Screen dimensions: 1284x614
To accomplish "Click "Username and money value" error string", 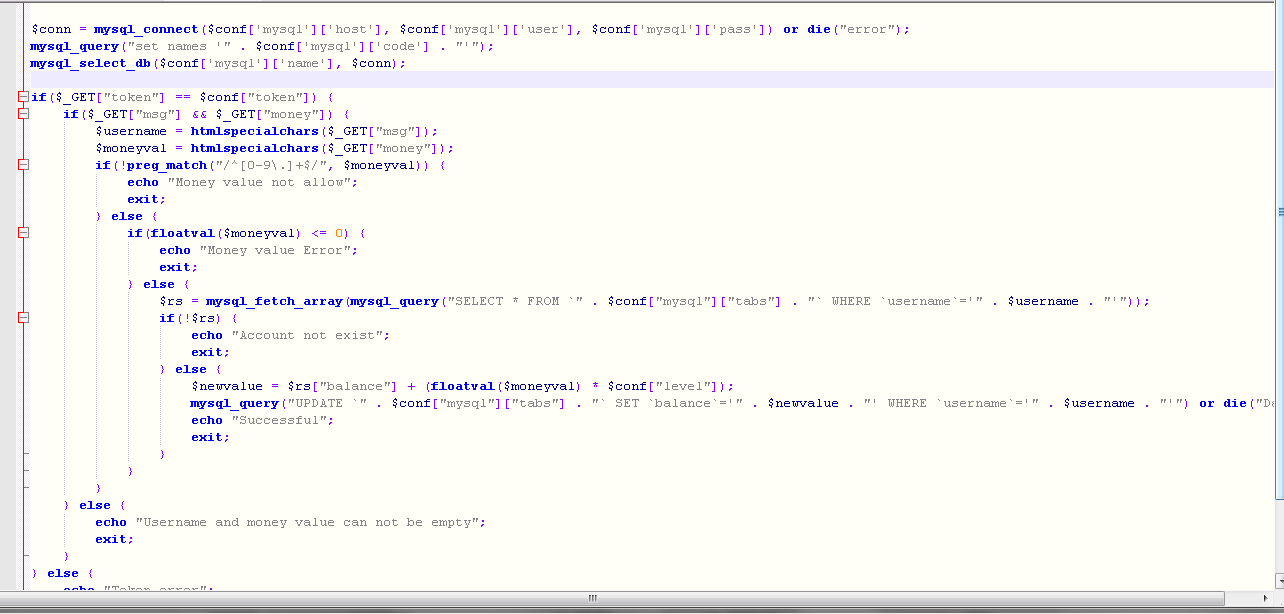I will click(x=310, y=522).
